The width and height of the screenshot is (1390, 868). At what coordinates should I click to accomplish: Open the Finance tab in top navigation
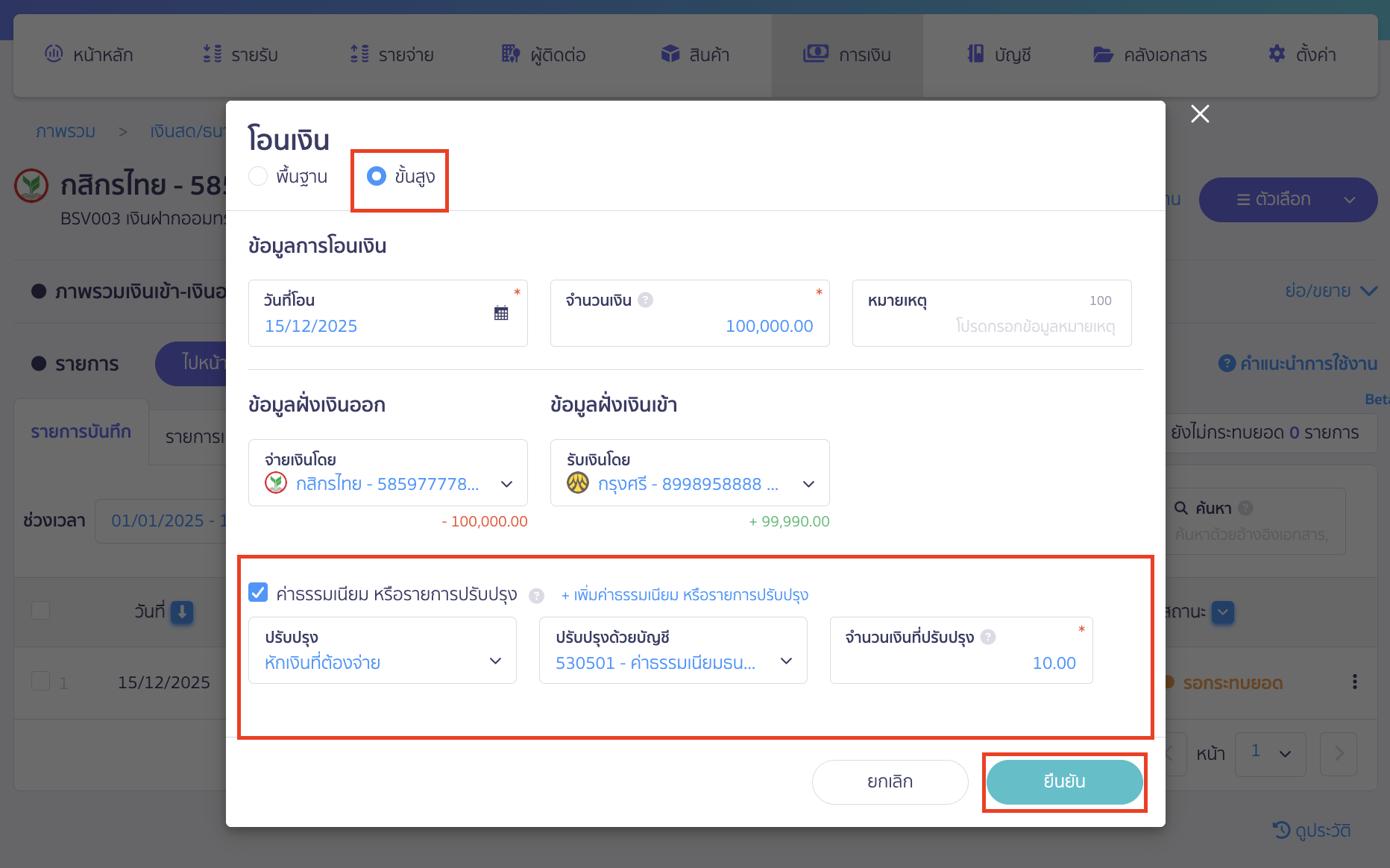[x=847, y=54]
